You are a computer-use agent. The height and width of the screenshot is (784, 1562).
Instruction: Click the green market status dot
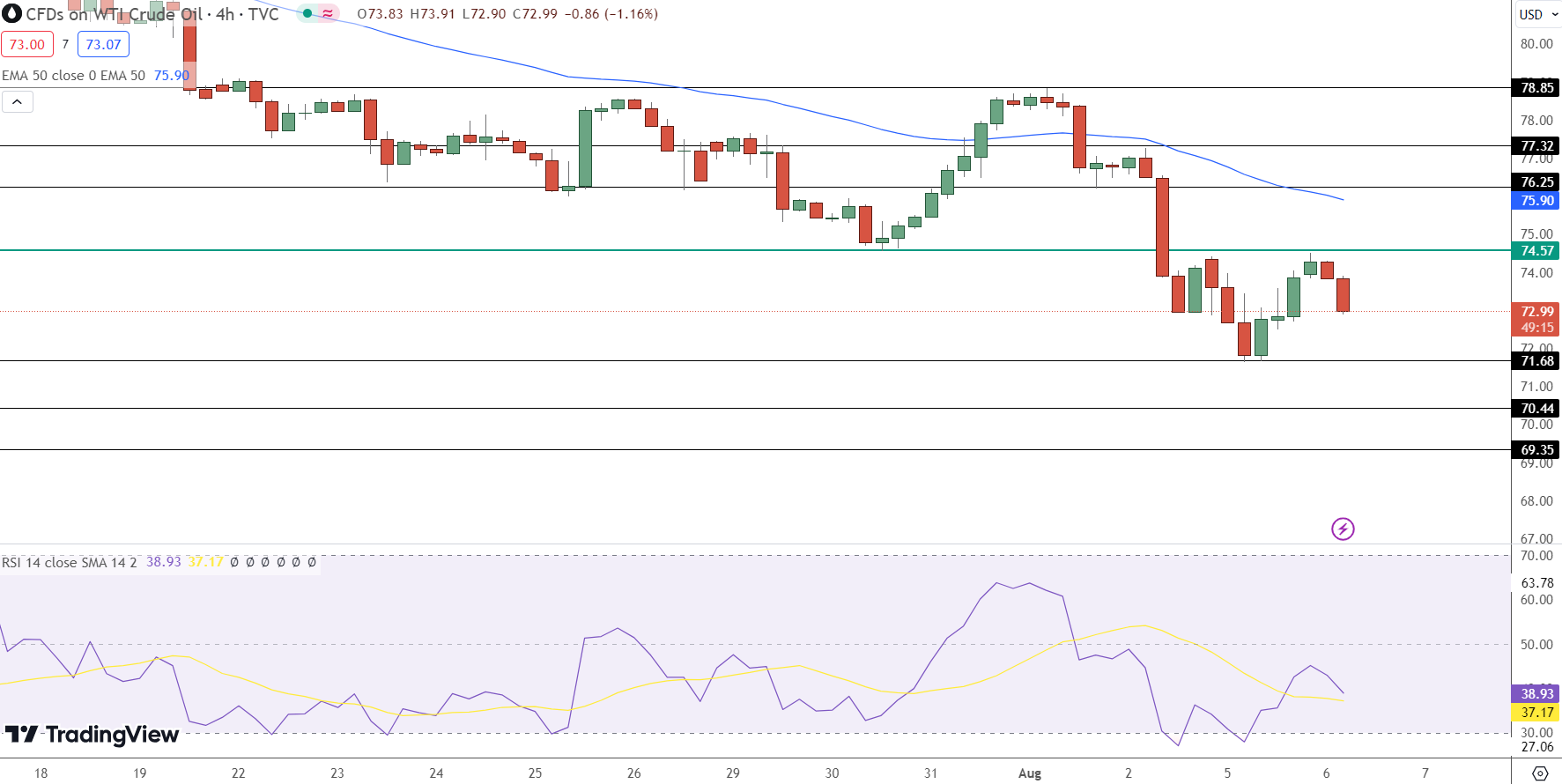[307, 14]
